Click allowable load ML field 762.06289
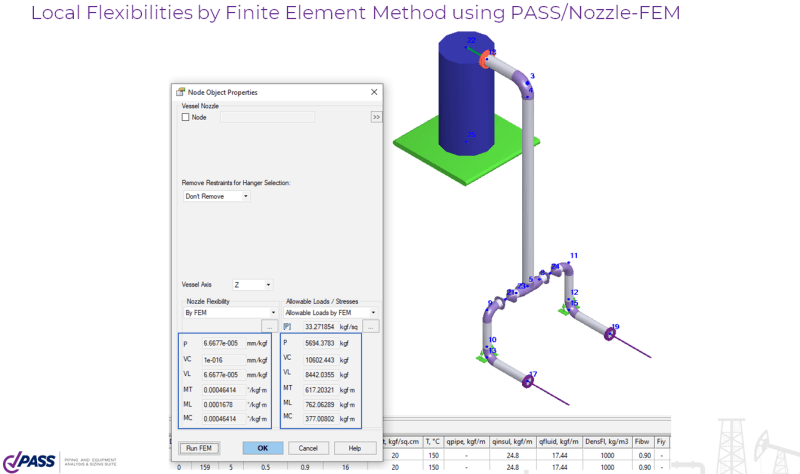Image resolution: width=800 pixels, height=474 pixels. point(320,405)
